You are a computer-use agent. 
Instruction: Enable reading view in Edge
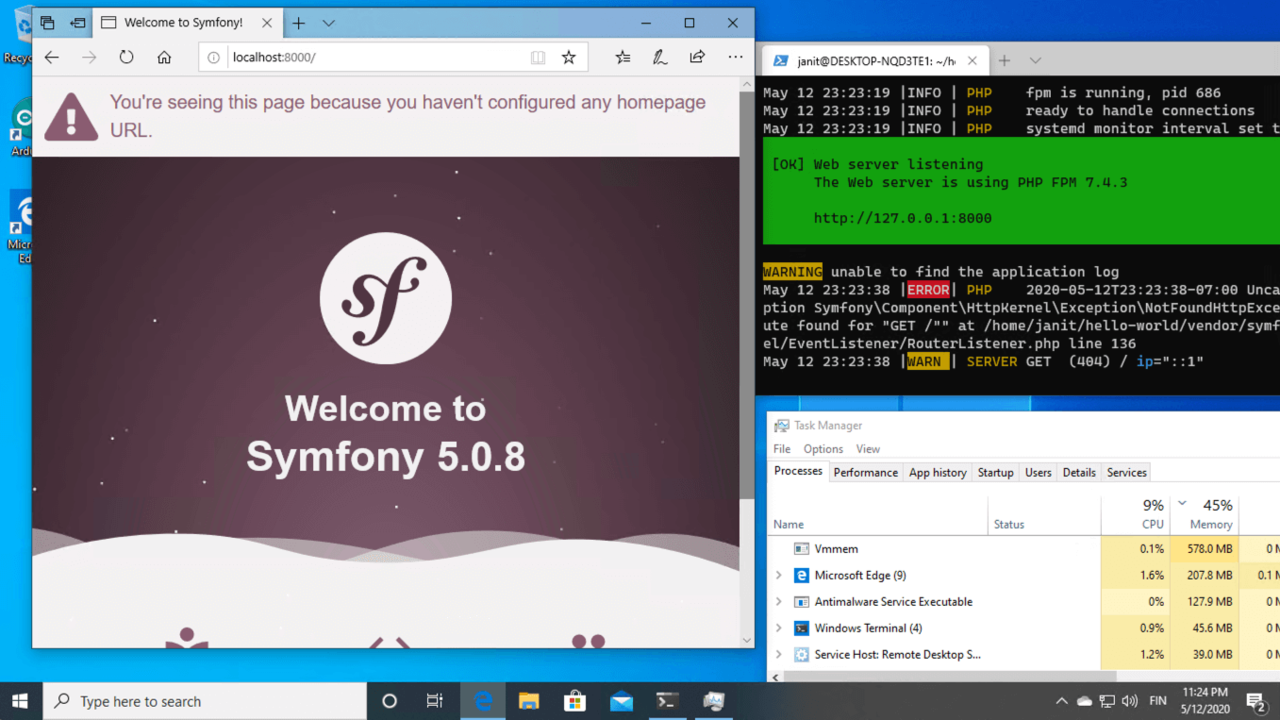coord(538,57)
